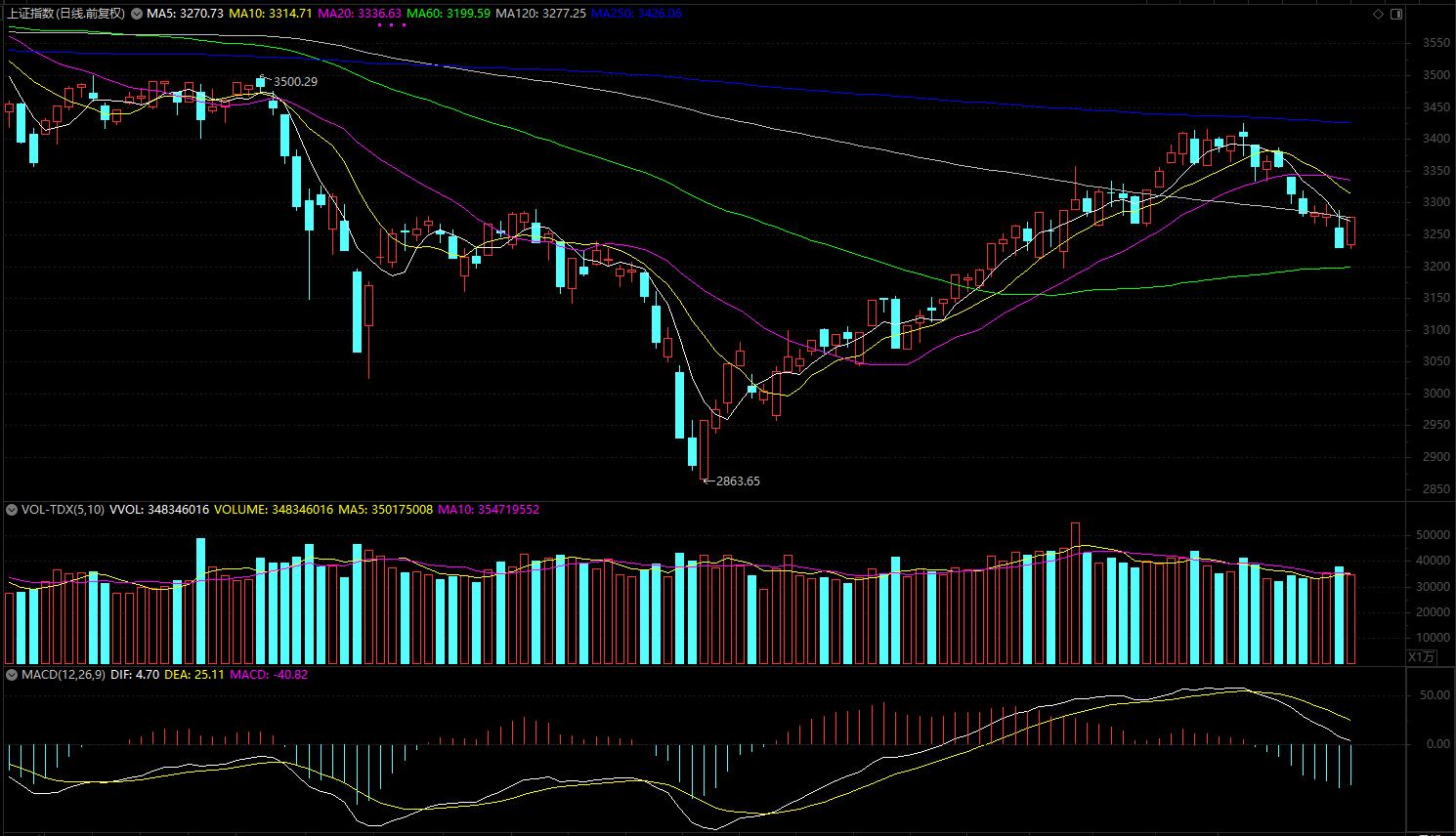
Task: Select the volume MA5: 350175008 label
Action: [385, 510]
